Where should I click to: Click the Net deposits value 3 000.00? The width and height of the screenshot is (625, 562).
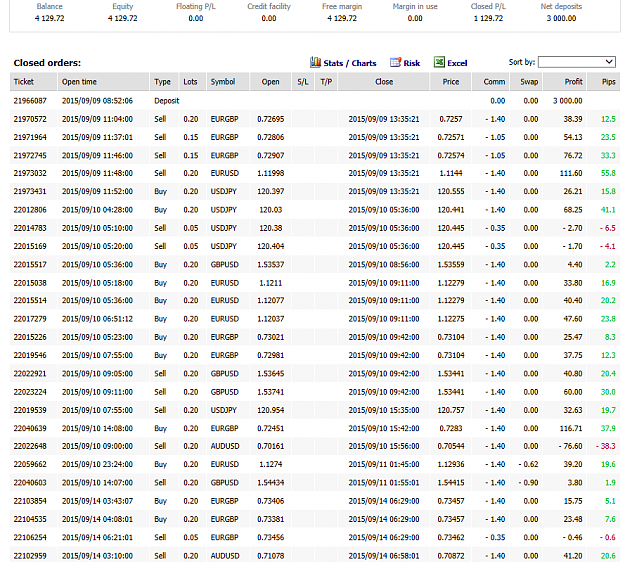tap(561, 18)
